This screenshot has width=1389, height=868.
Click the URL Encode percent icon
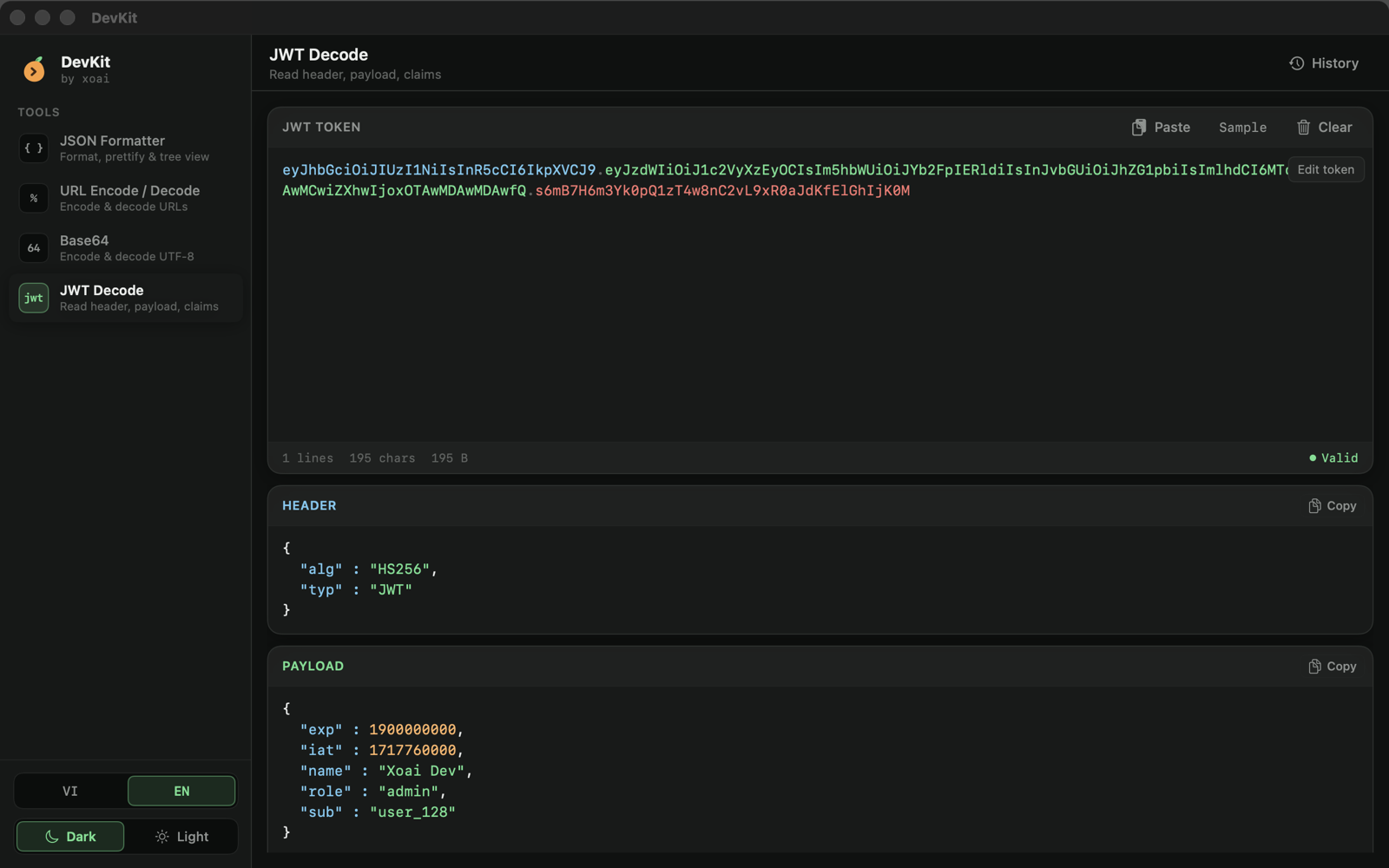pyautogui.click(x=34, y=198)
